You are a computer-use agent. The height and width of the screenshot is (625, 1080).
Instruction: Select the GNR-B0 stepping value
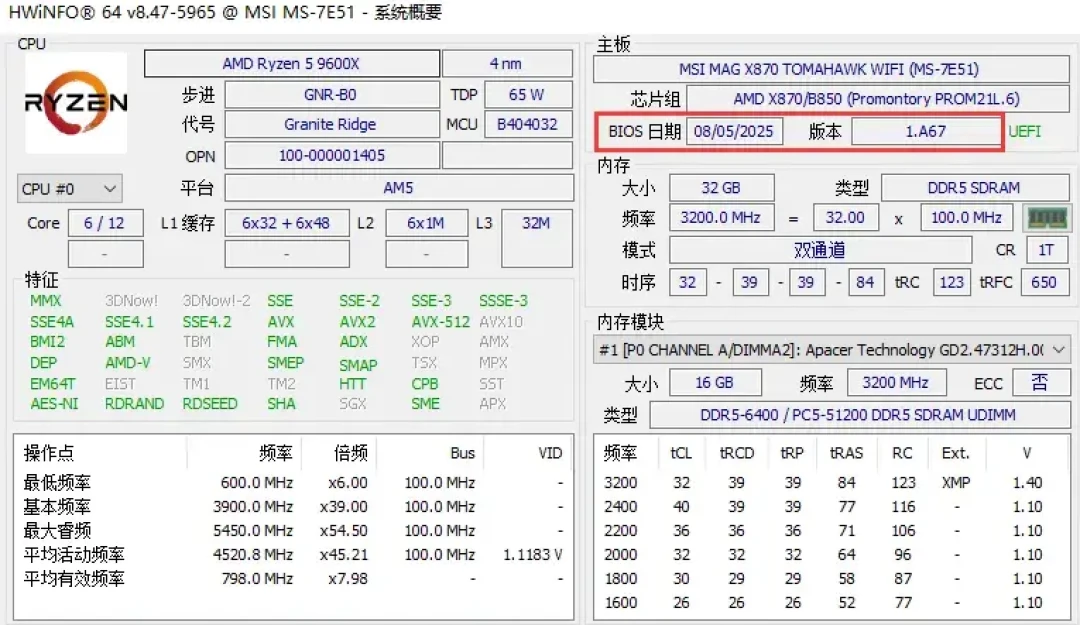click(x=331, y=94)
